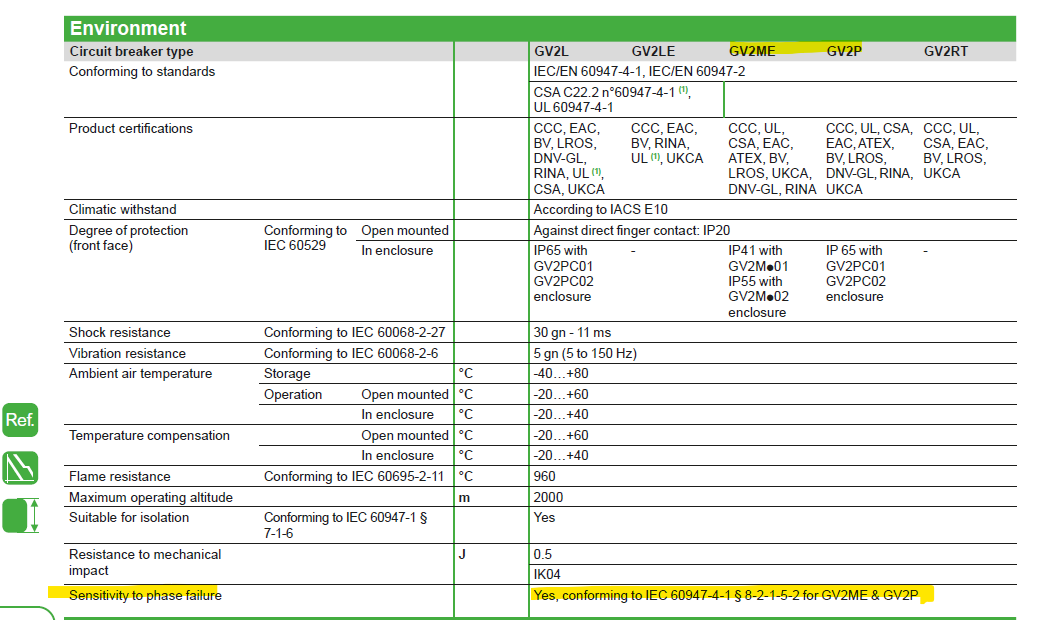Click the UL 60947-4-1 text
The height and width of the screenshot is (620, 1044).
tap(573, 107)
